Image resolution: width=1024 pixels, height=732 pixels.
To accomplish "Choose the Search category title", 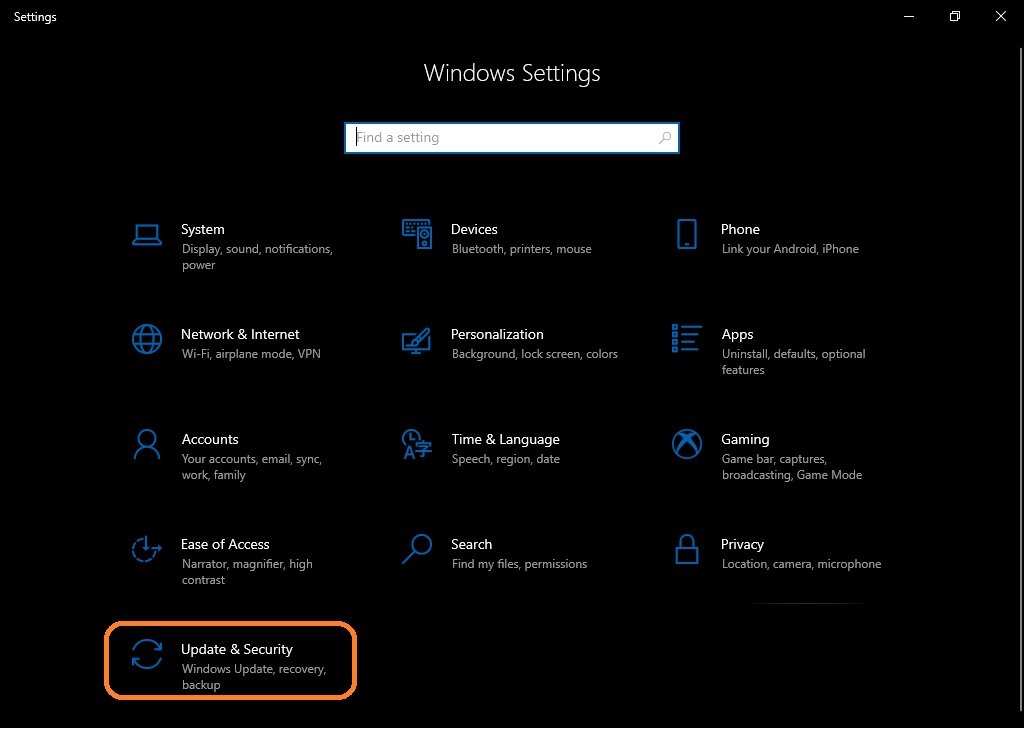I will click(x=472, y=545).
